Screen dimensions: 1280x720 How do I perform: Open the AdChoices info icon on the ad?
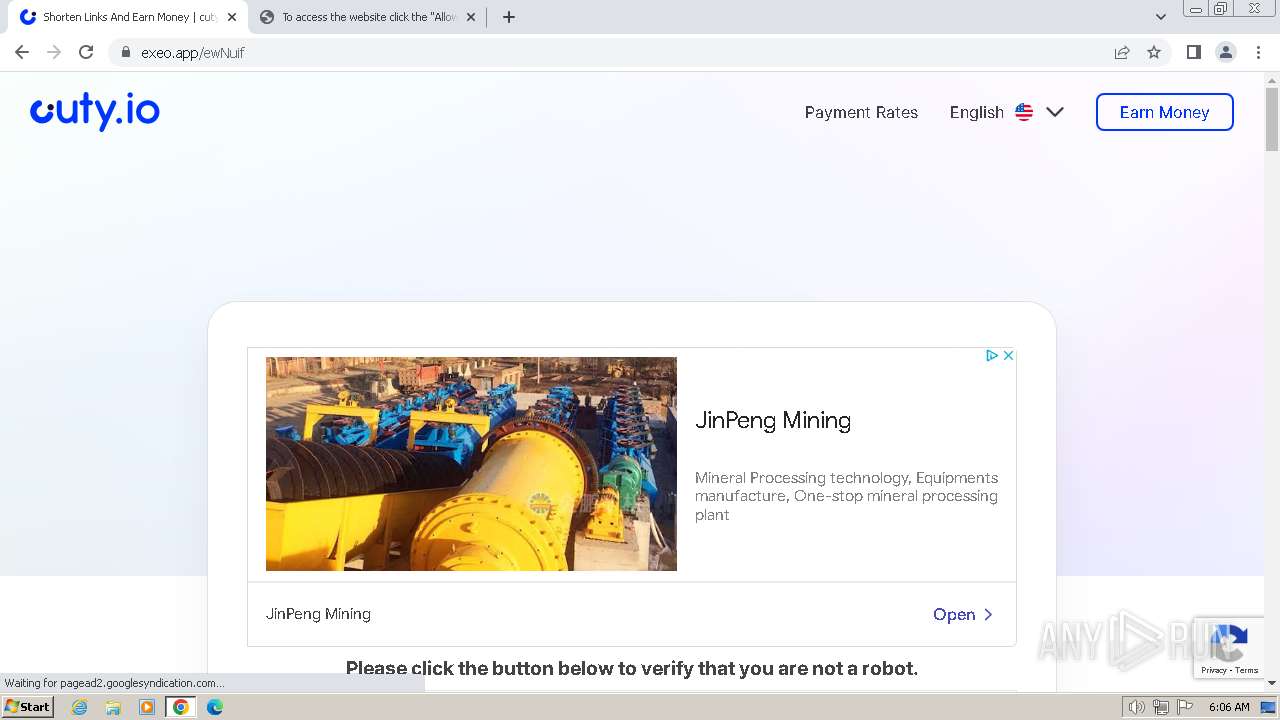[991, 355]
